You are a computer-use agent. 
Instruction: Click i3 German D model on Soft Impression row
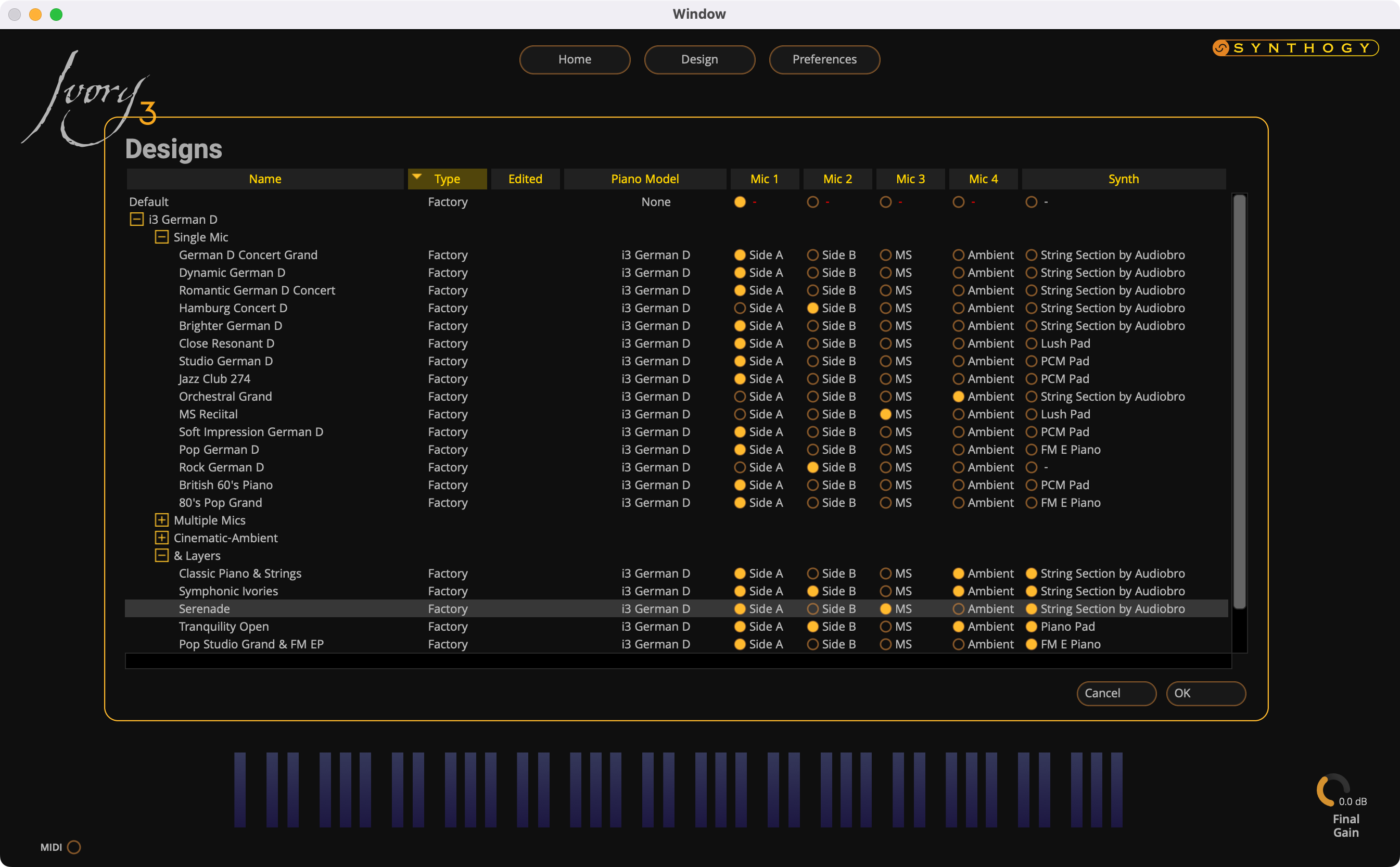pos(656,432)
